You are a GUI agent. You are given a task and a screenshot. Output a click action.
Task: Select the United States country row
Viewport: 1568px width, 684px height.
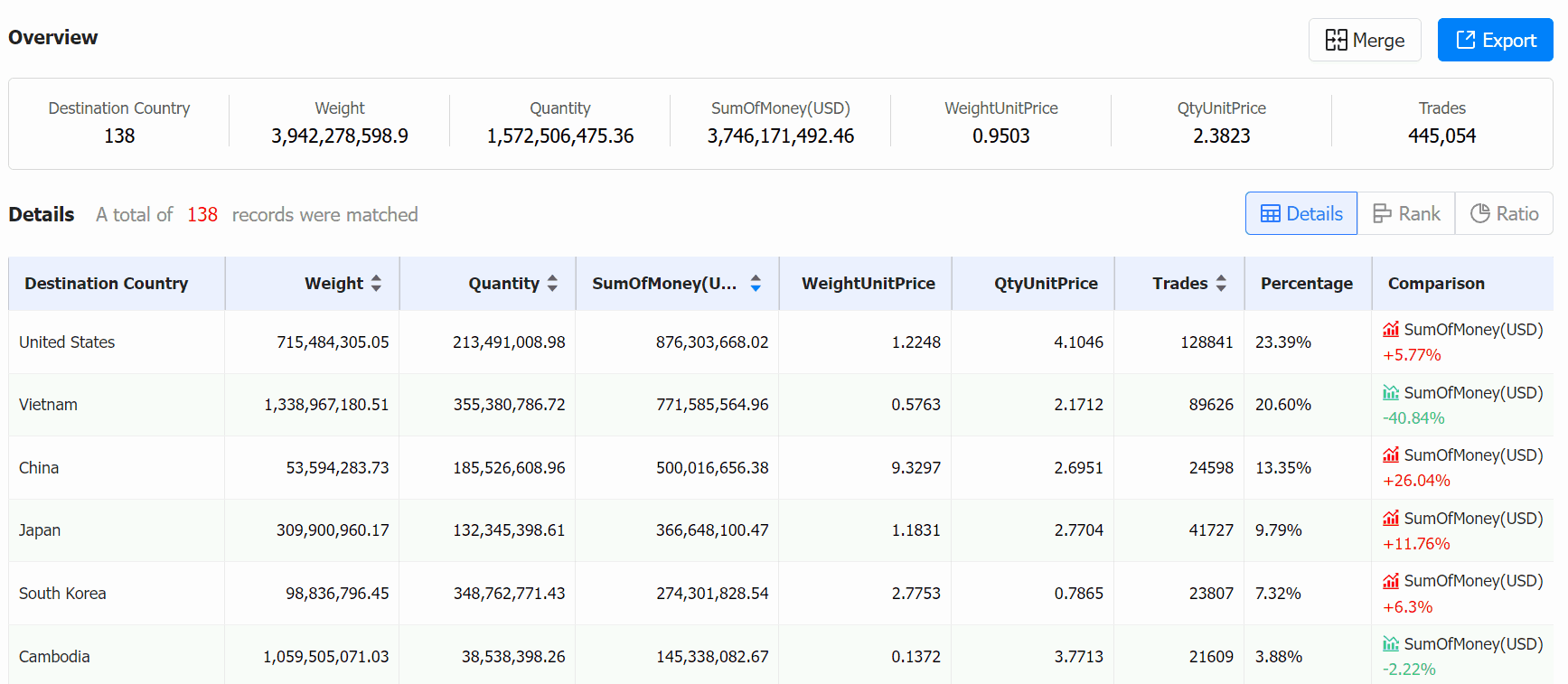pos(781,342)
